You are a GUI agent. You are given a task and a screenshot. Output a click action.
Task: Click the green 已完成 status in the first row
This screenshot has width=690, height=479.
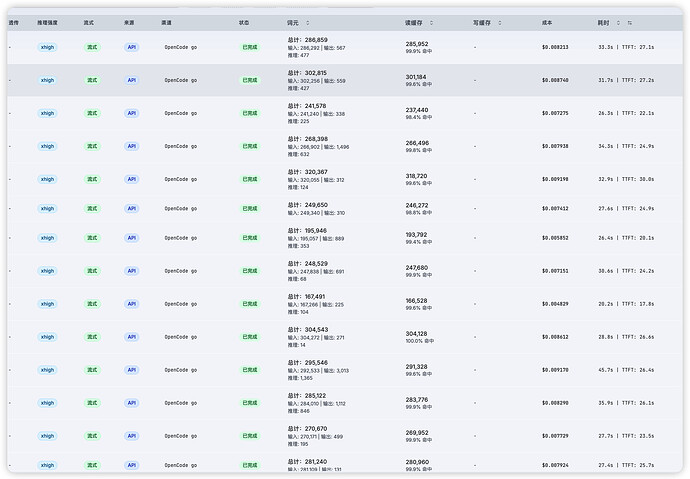point(250,47)
